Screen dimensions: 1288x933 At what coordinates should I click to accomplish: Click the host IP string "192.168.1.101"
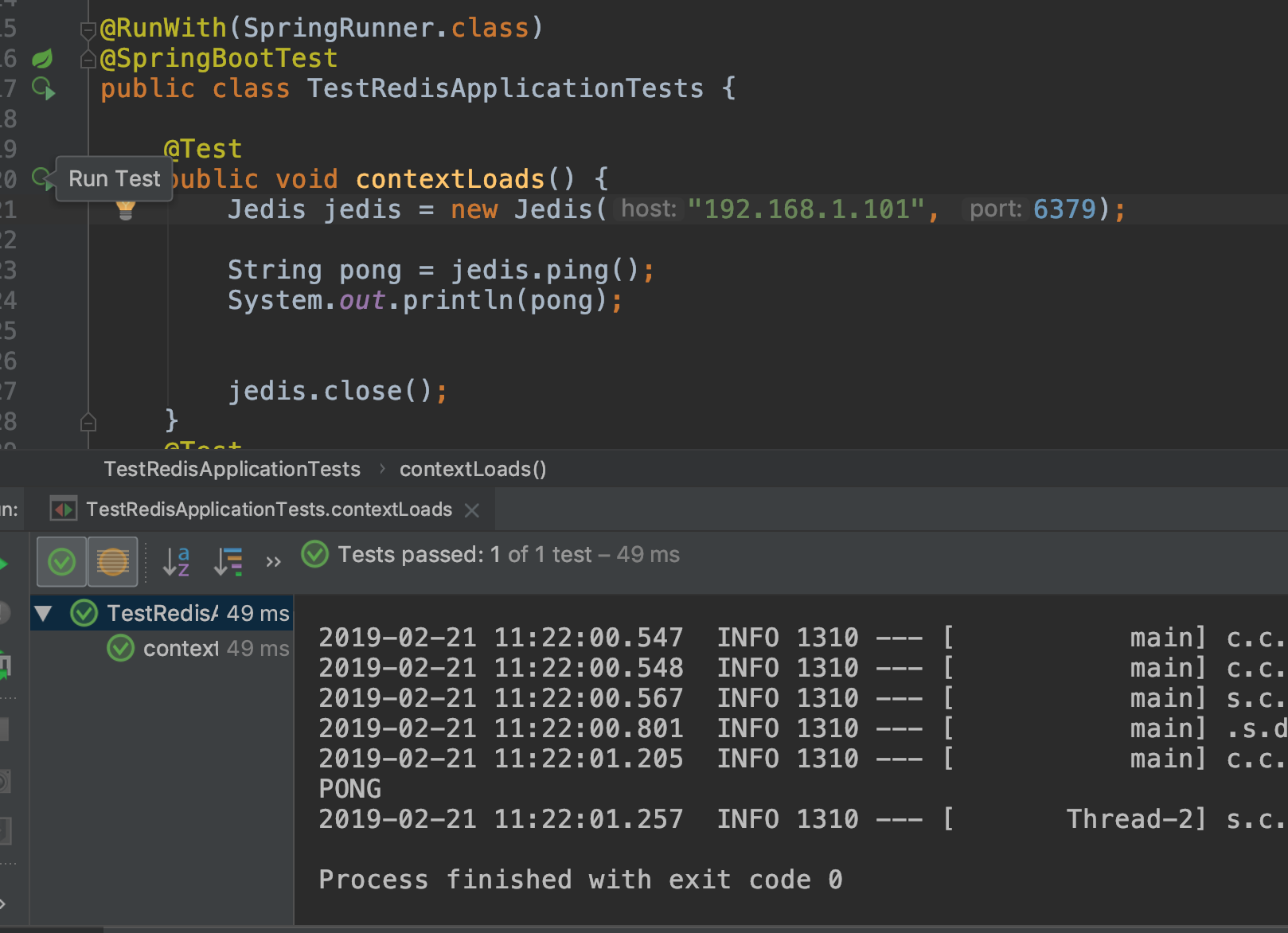[806, 209]
